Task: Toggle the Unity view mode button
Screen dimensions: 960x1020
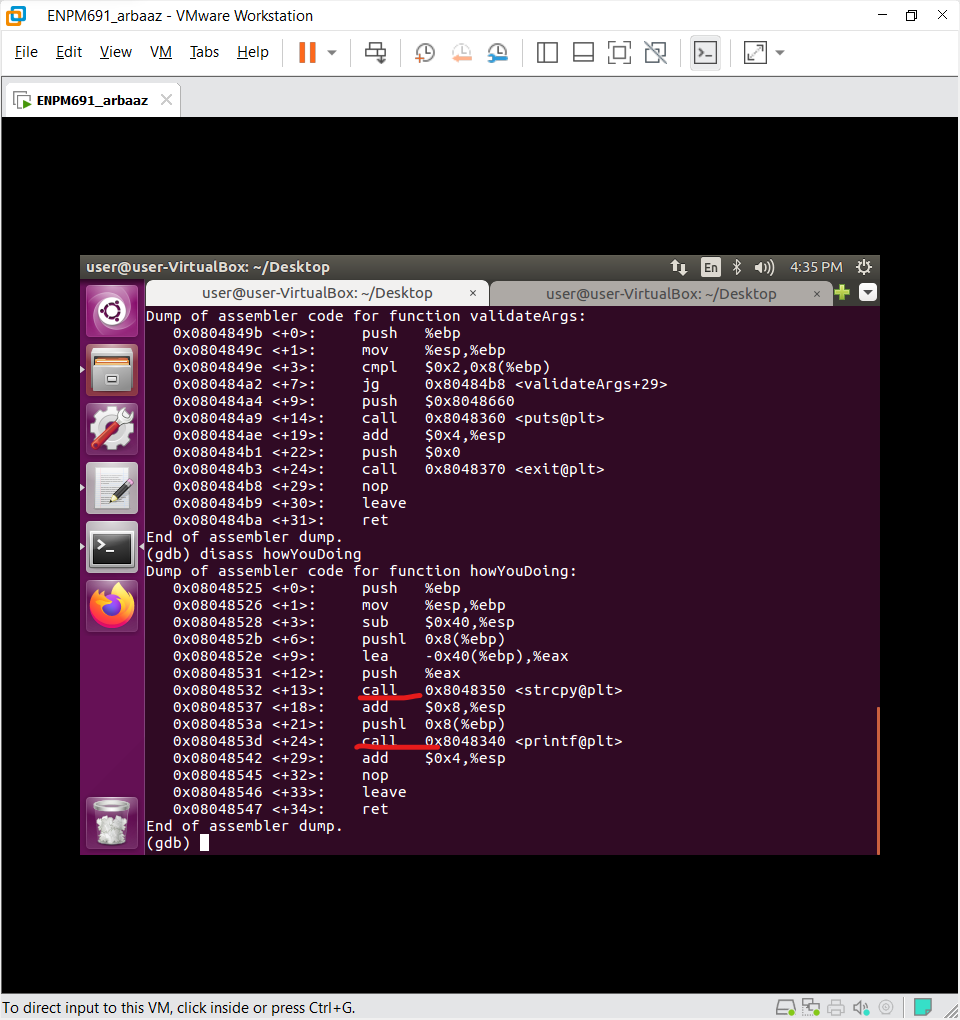Action: tap(655, 53)
